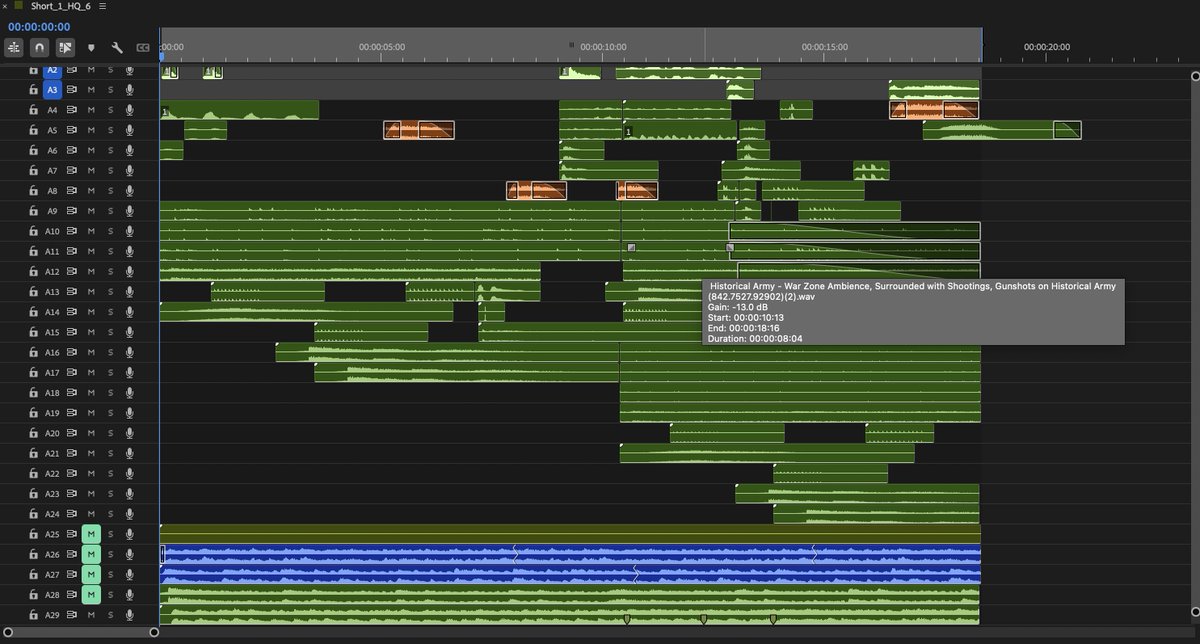1200x644 pixels.
Task: Select the first orange clip on A8
Action: pyautogui.click(x=536, y=190)
